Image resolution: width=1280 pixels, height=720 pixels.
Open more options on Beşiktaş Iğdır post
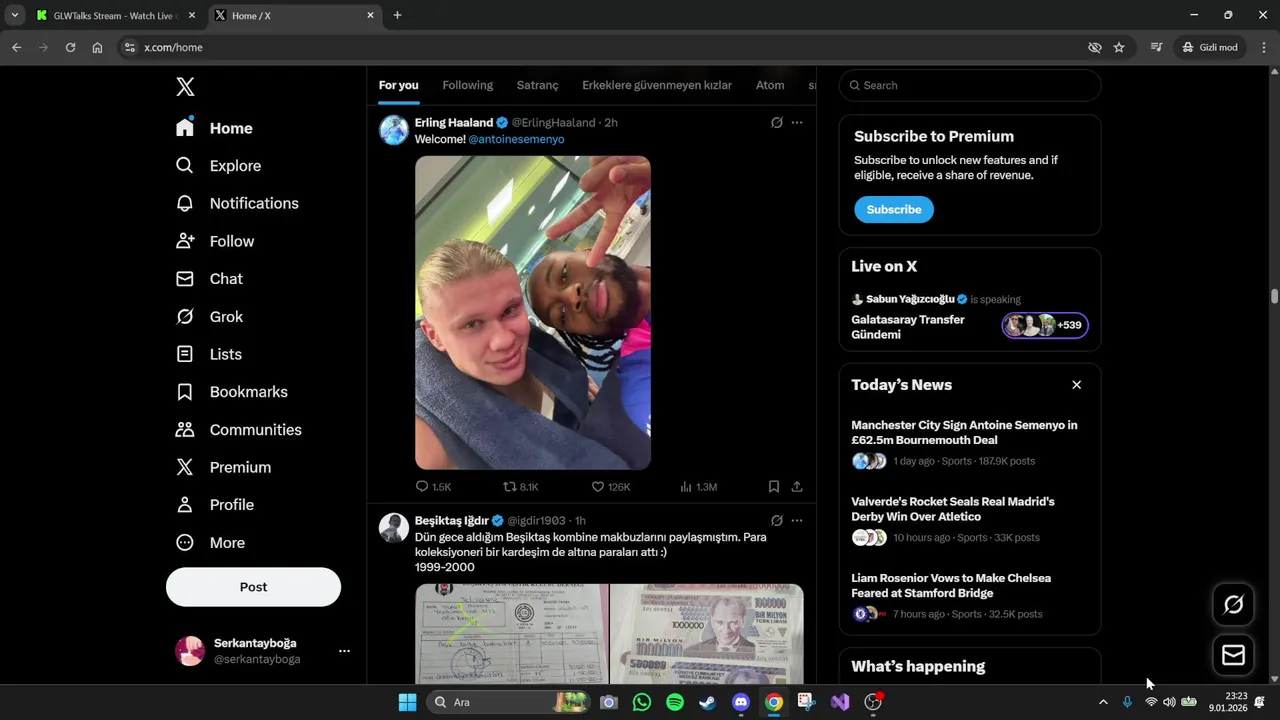(797, 520)
